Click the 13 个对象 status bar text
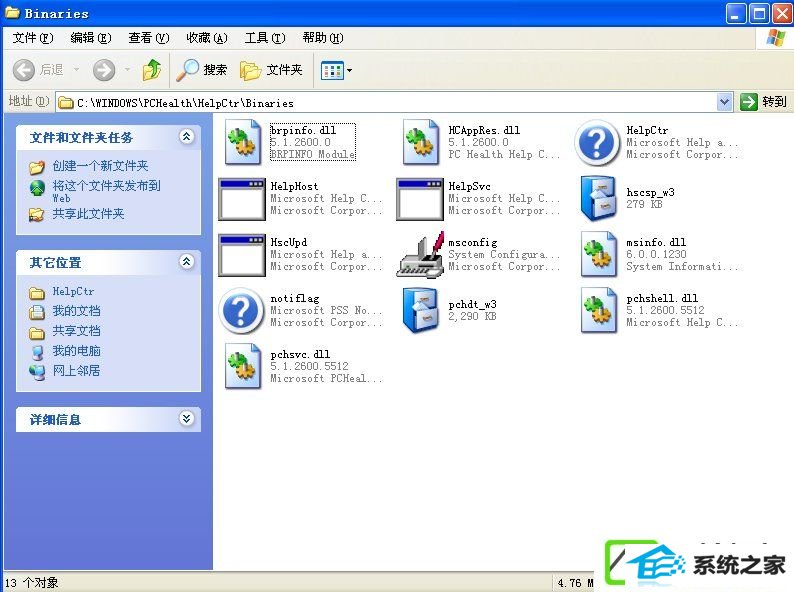This screenshot has width=794, height=592. pos(31,582)
